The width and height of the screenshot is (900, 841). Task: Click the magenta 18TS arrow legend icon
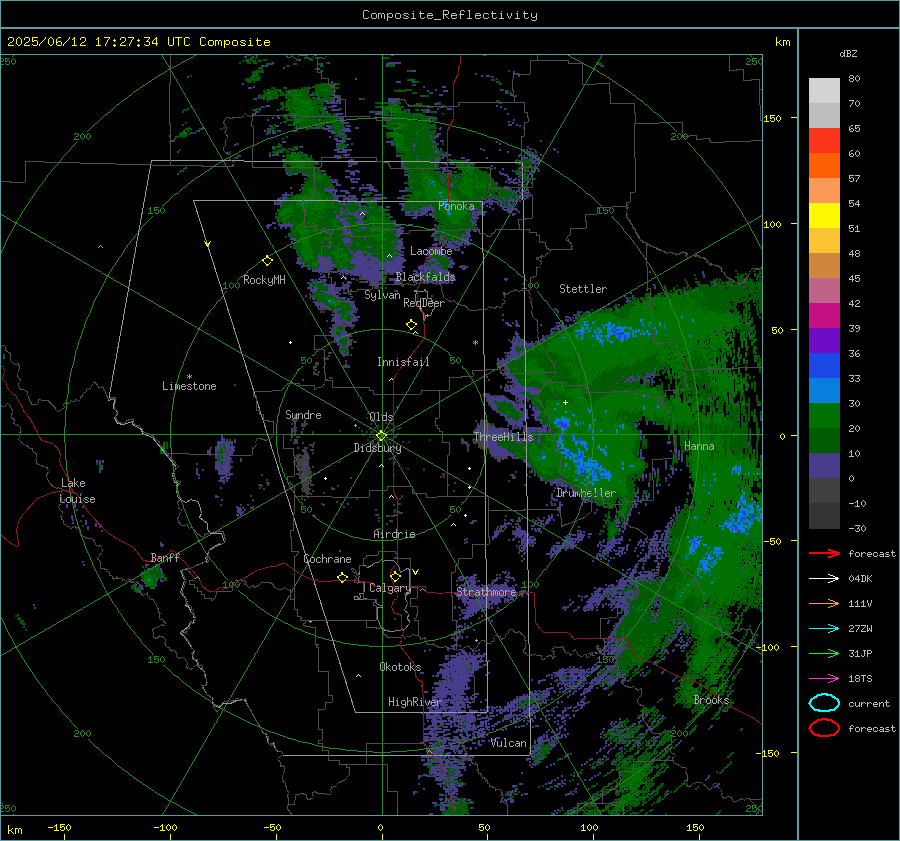click(824, 678)
